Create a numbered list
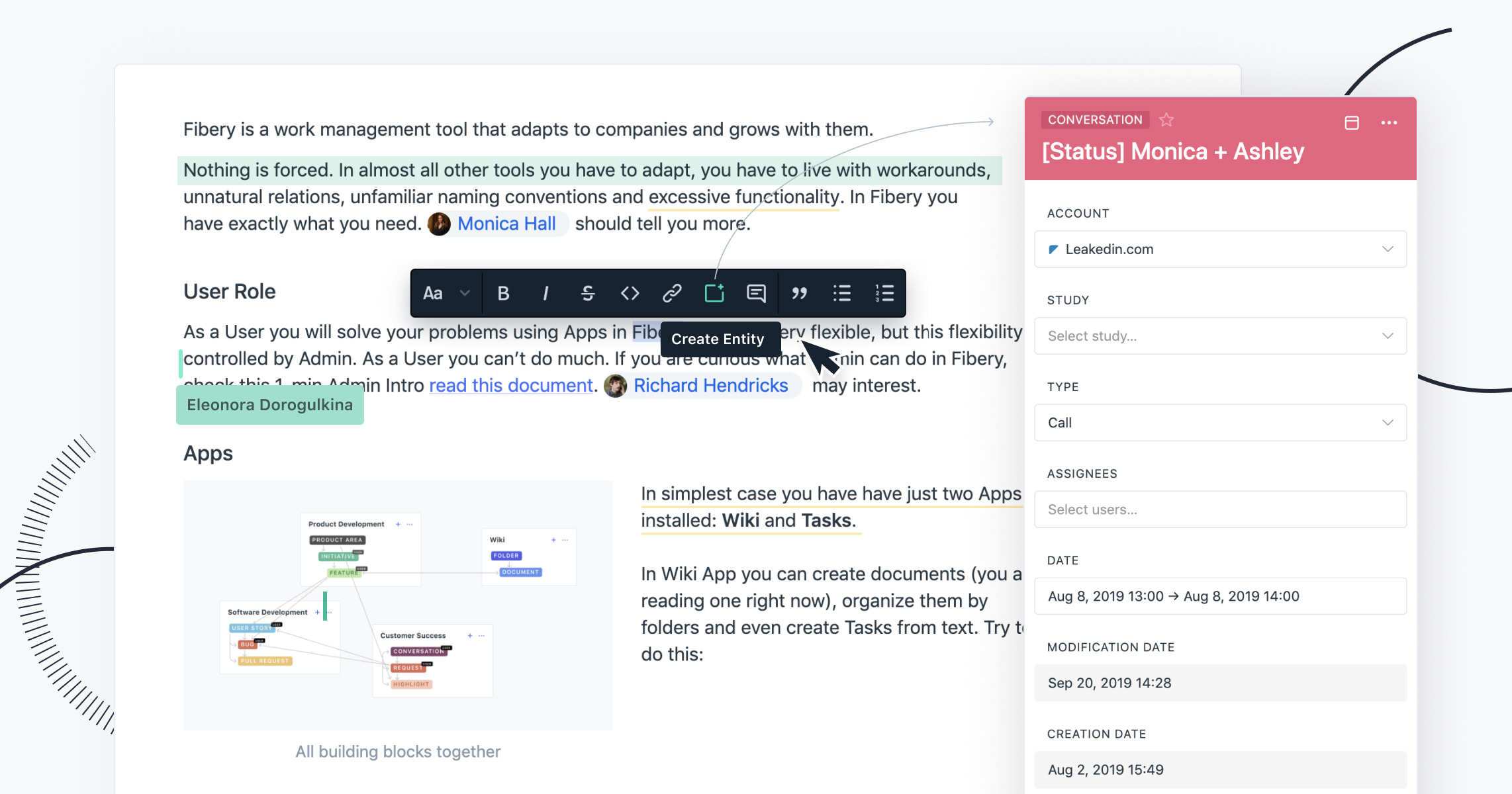This screenshot has width=1512, height=794. tap(884, 293)
